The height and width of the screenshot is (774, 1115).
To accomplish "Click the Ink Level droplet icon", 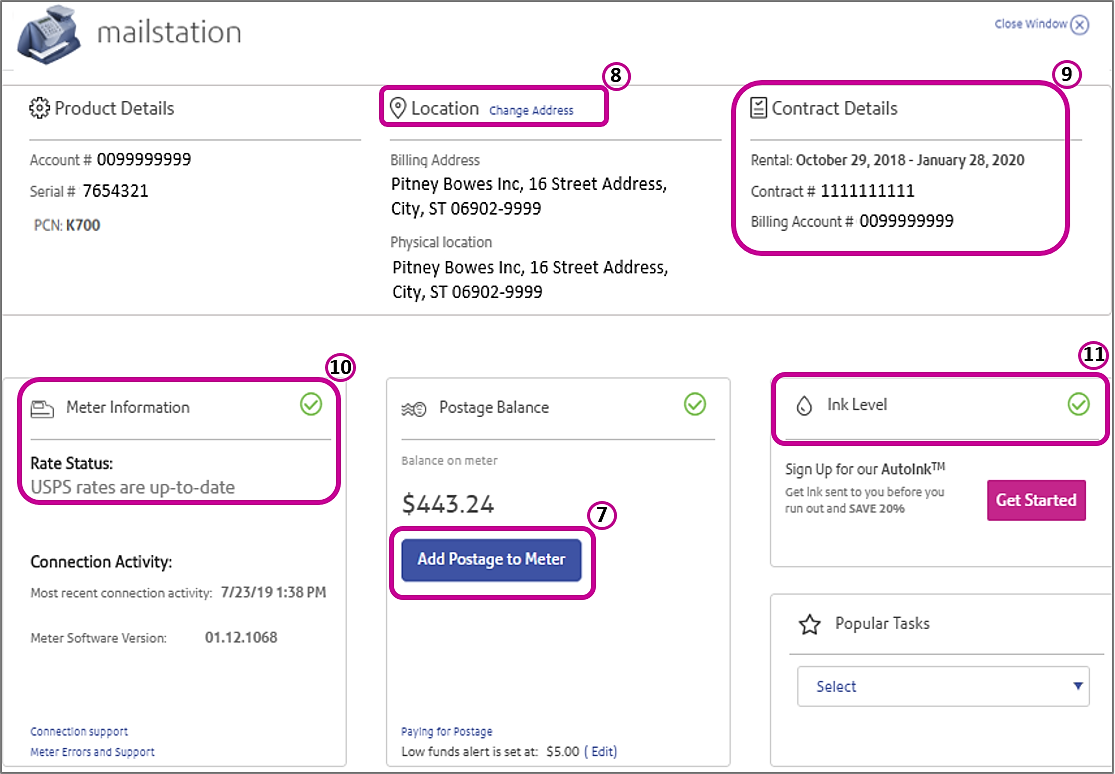I will coord(804,406).
